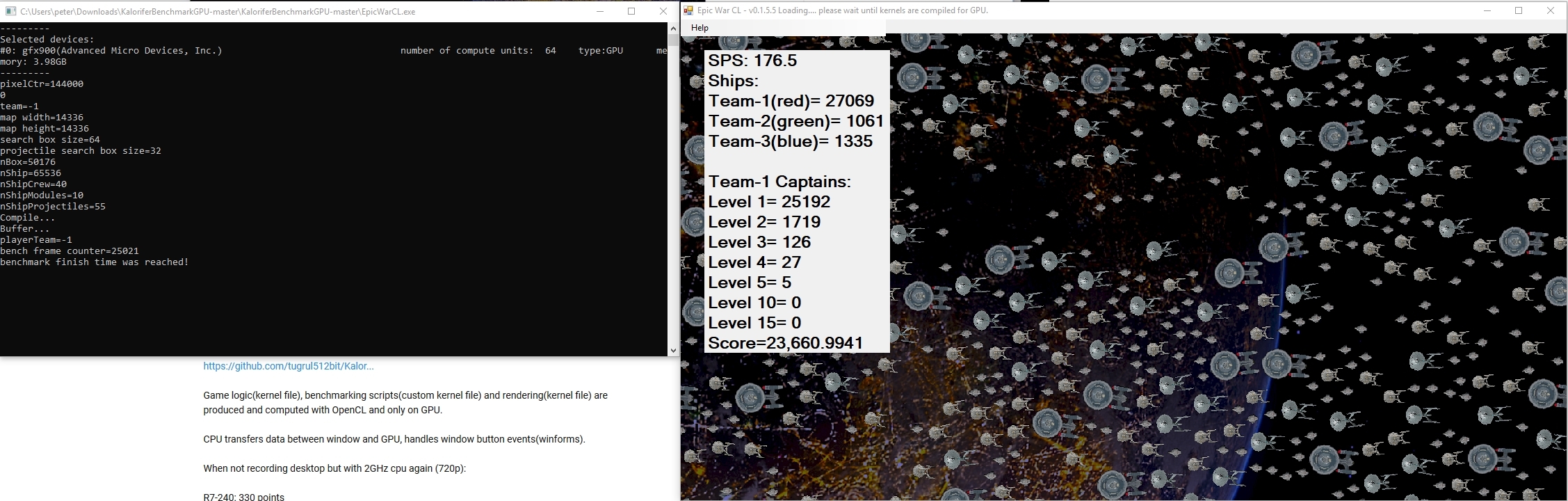
Task: Click the Level 2= 1719 line
Action: (764, 222)
